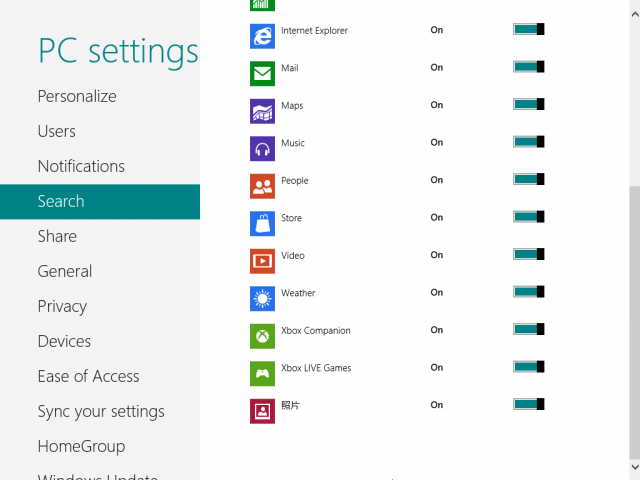Click the On status beside Mail

[437, 67]
